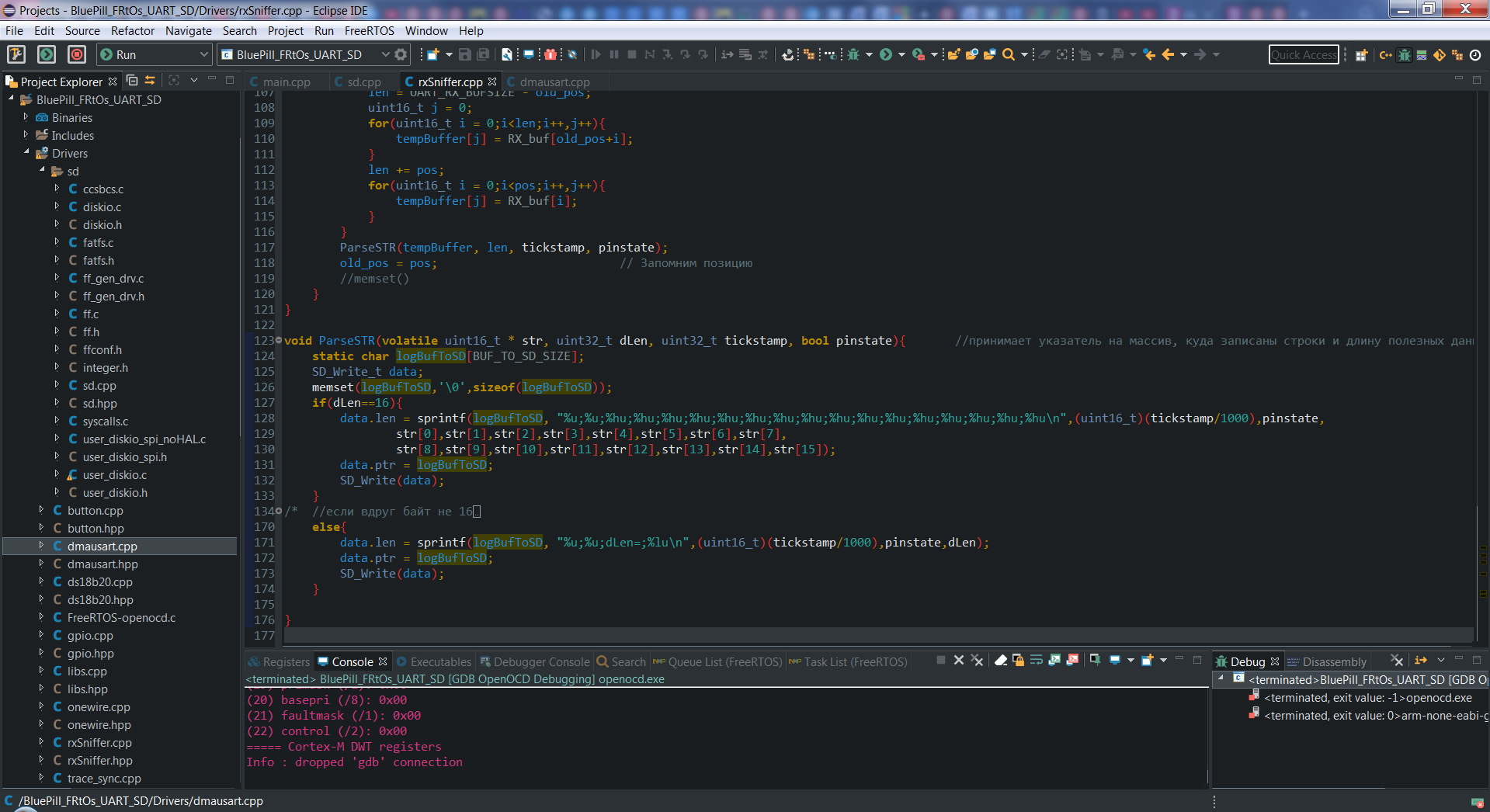The width and height of the screenshot is (1490, 812).
Task: Open the Debugger Console tab
Action: 540,662
